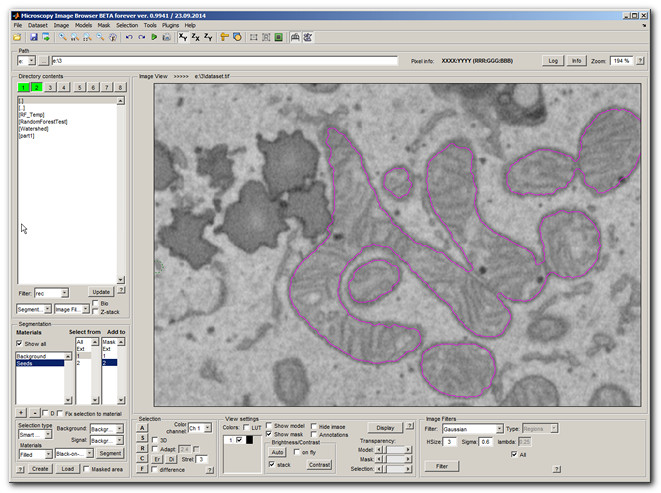Click the first zoom magnifier toolbar icon
Viewport: 661px width, 493px height.
click(x=62, y=37)
